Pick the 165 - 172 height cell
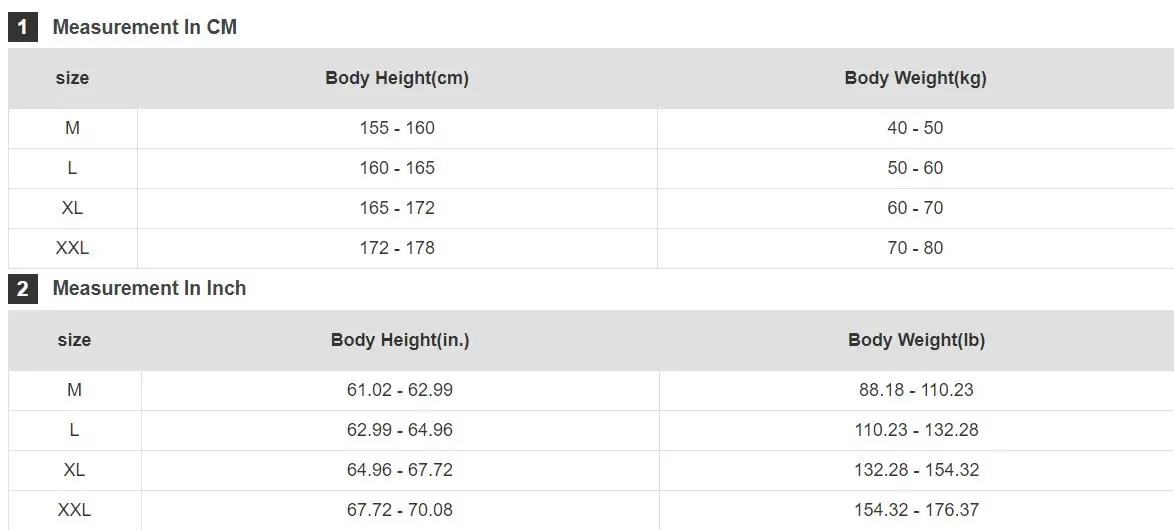 pos(397,208)
